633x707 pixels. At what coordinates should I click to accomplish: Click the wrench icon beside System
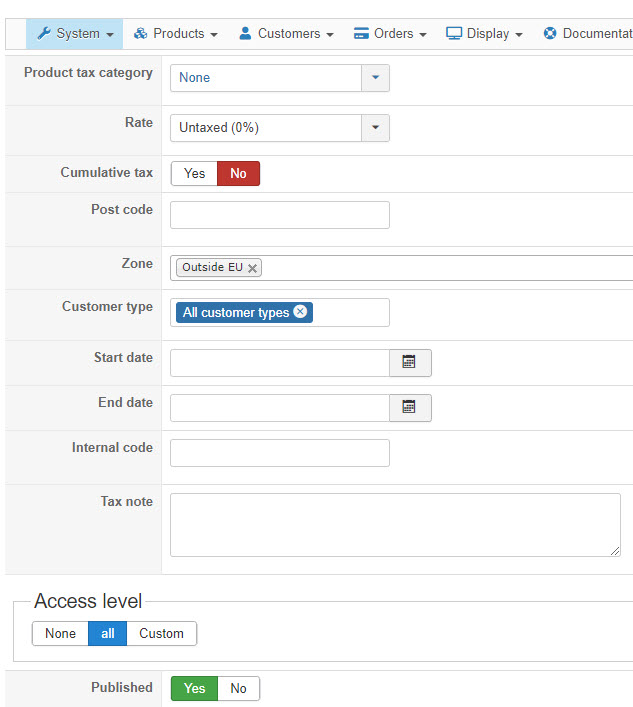click(44, 34)
